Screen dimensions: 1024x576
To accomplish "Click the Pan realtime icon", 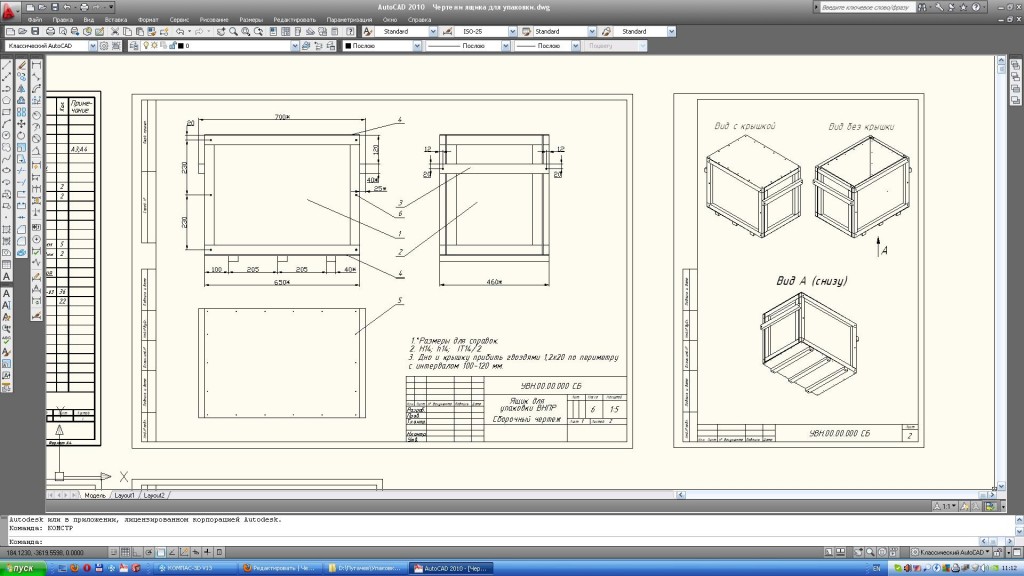I will (221, 31).
